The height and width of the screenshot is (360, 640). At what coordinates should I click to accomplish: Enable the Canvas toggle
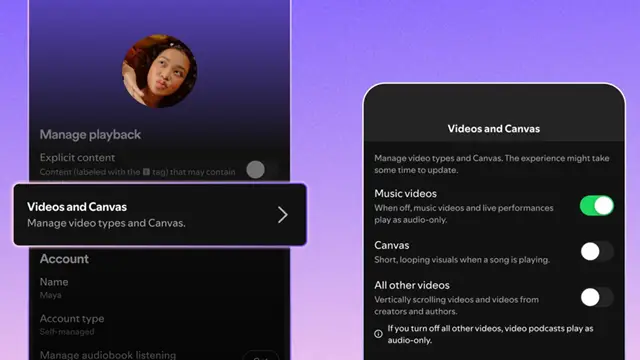[597, 251]
